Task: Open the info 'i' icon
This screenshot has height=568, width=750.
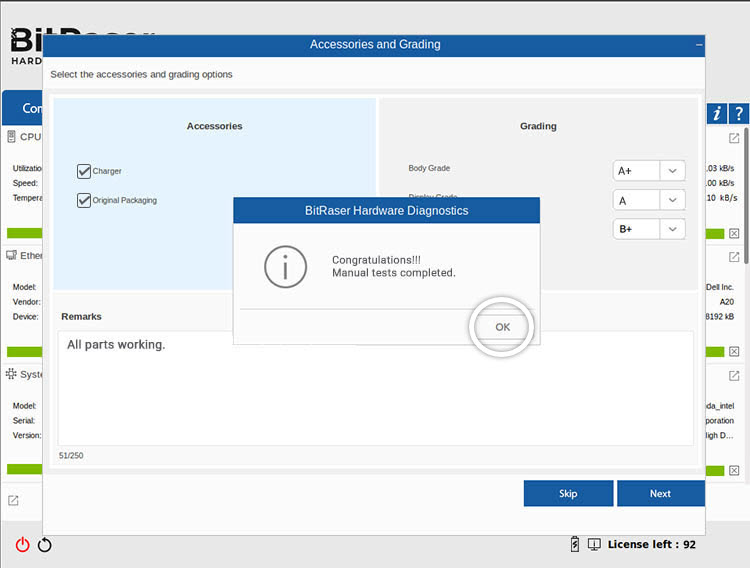Action: pyautogui.click(x=717, y=113)
